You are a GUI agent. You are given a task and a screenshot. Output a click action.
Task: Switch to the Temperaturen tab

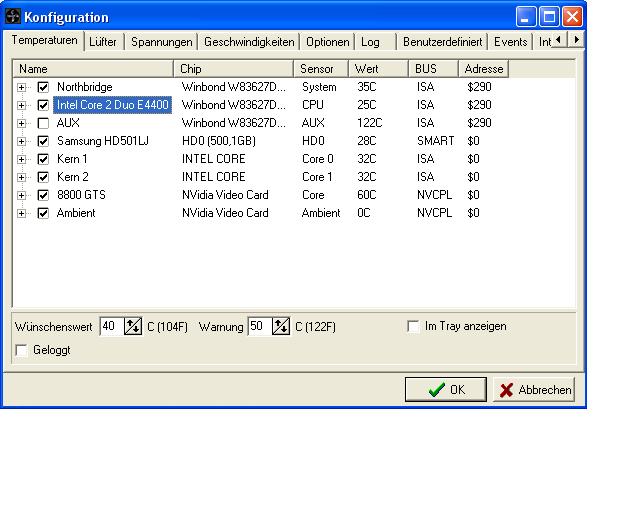[44, 40]
